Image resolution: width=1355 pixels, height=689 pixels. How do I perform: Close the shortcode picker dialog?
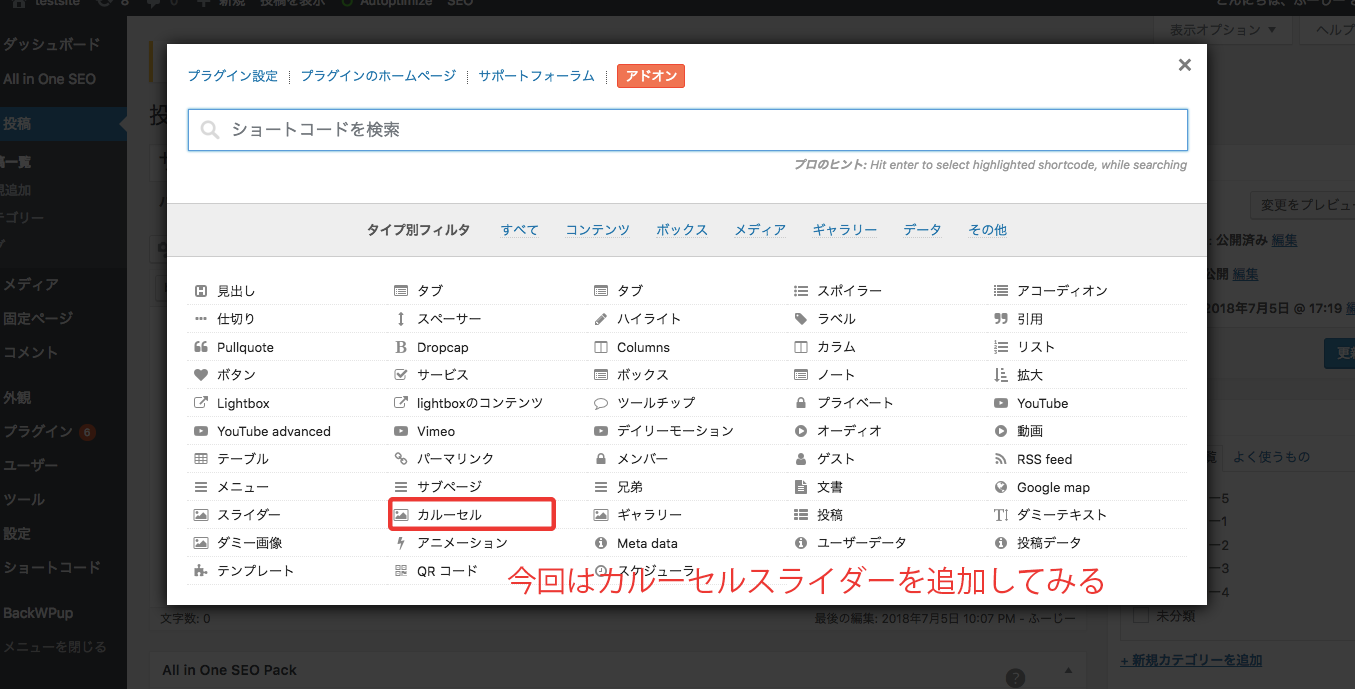click(x=1184, y=65)
